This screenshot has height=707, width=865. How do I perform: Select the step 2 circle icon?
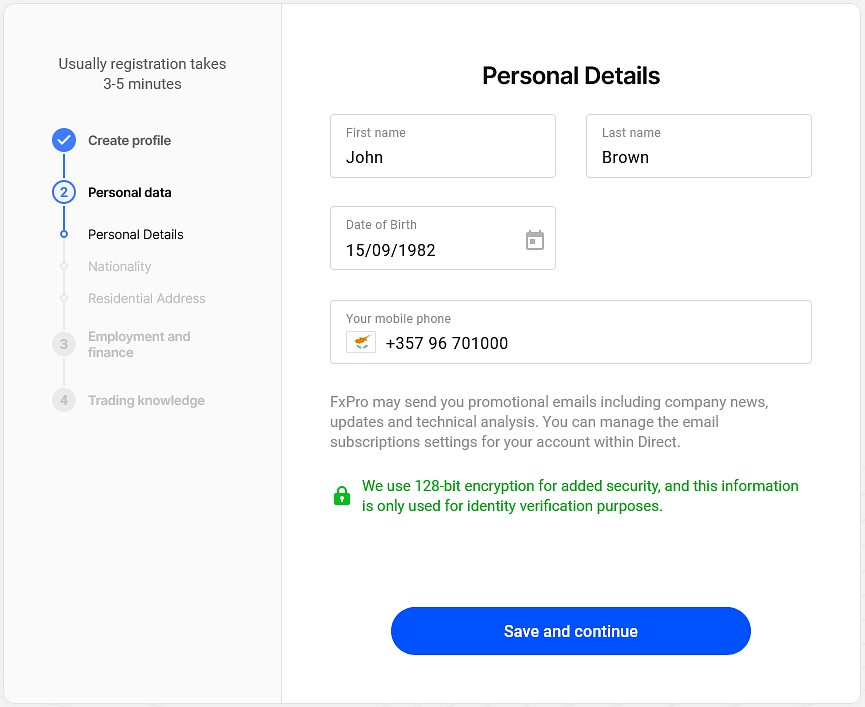(x=64, y=192)
